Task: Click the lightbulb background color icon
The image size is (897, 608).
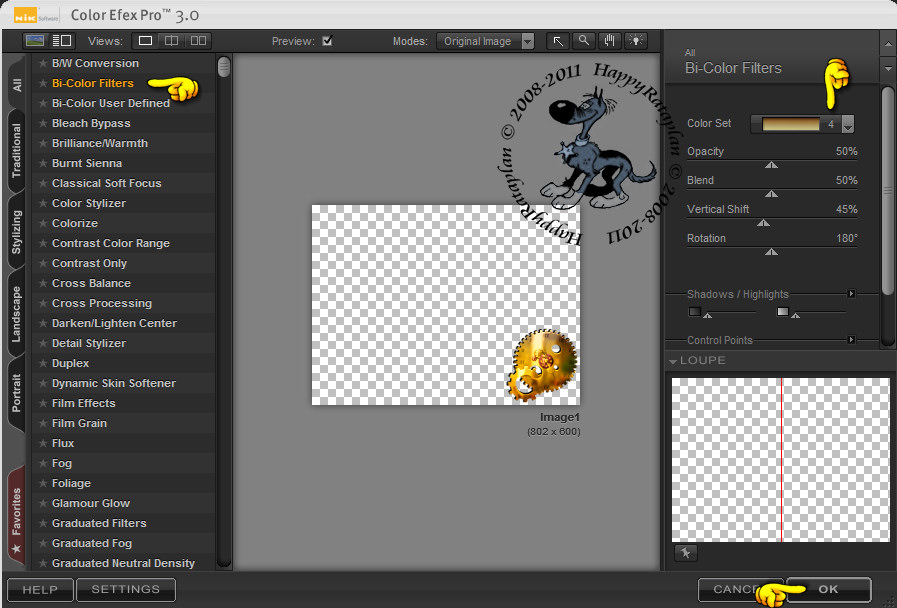Action: [636, 41]
